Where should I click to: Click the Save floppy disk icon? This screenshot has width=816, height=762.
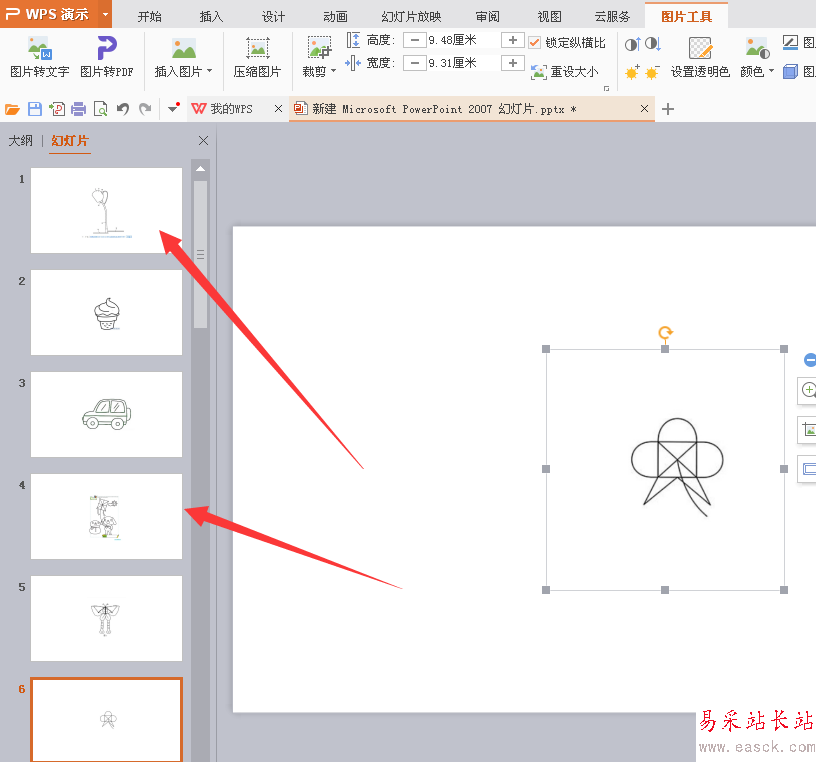pos(35,109)
